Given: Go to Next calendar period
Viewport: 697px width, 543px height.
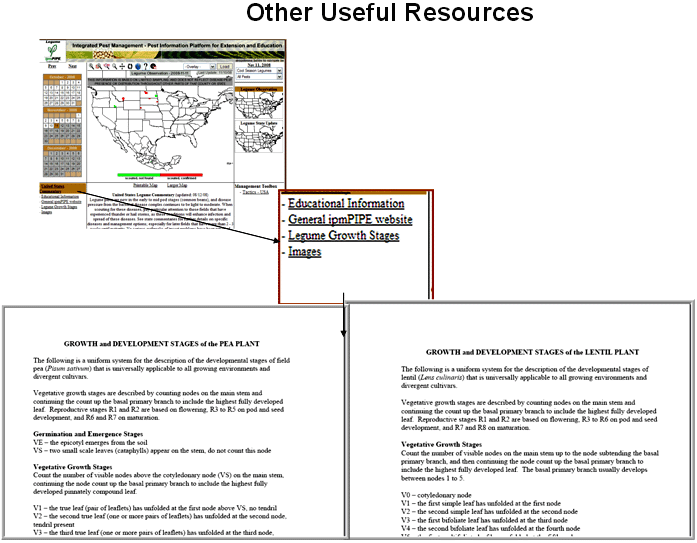Looking at the screenshot, I should pyautogui.click(x=73, y=66).
